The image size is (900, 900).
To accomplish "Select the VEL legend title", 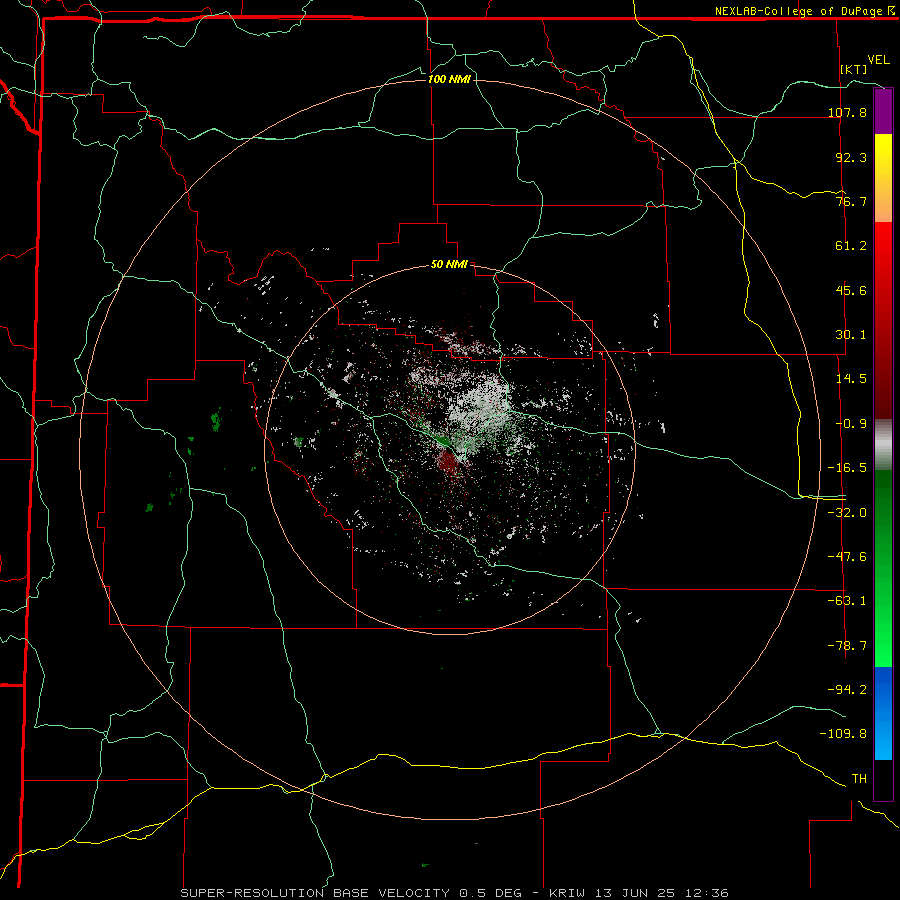I will 879,60.
